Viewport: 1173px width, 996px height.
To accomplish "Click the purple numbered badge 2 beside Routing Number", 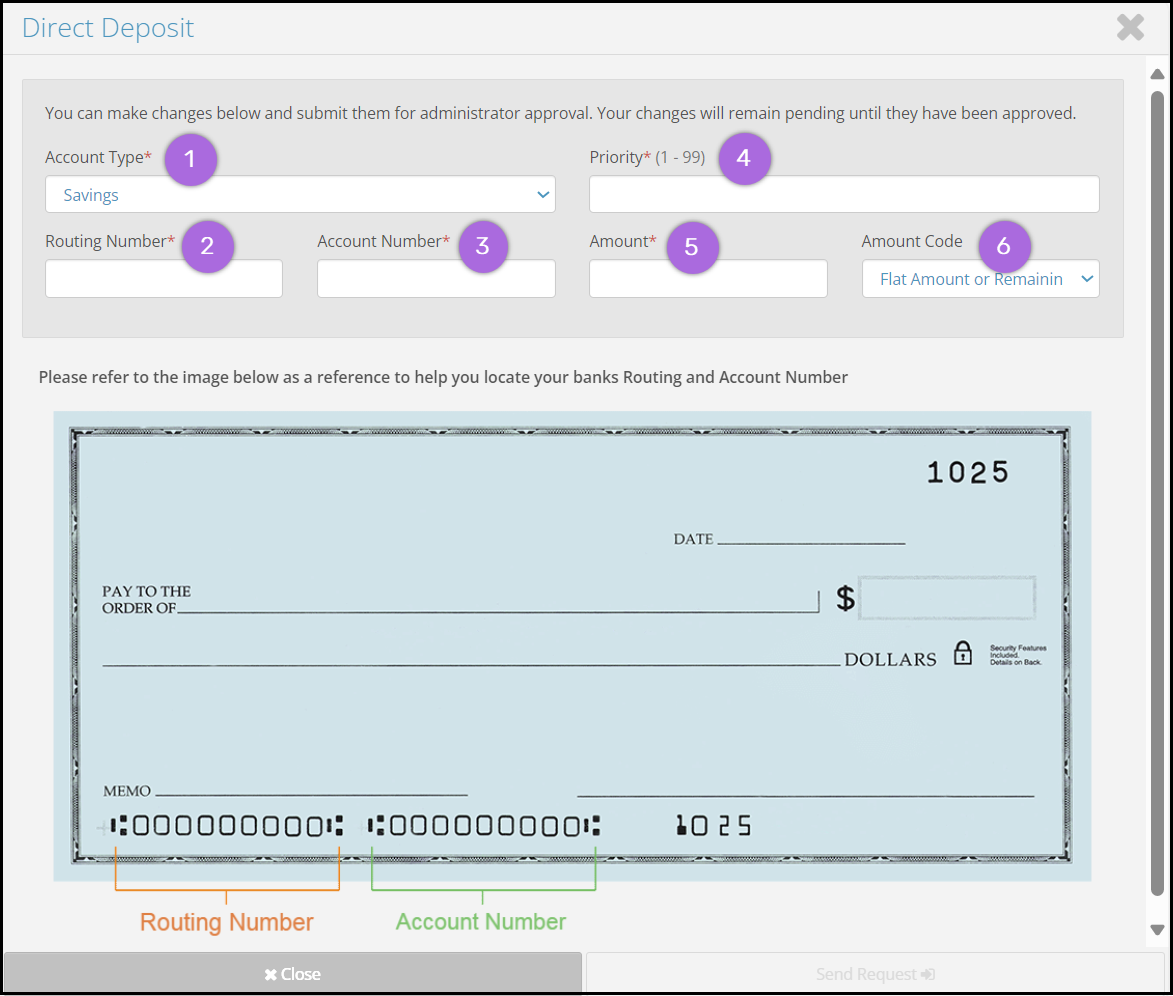I will 208,246.
